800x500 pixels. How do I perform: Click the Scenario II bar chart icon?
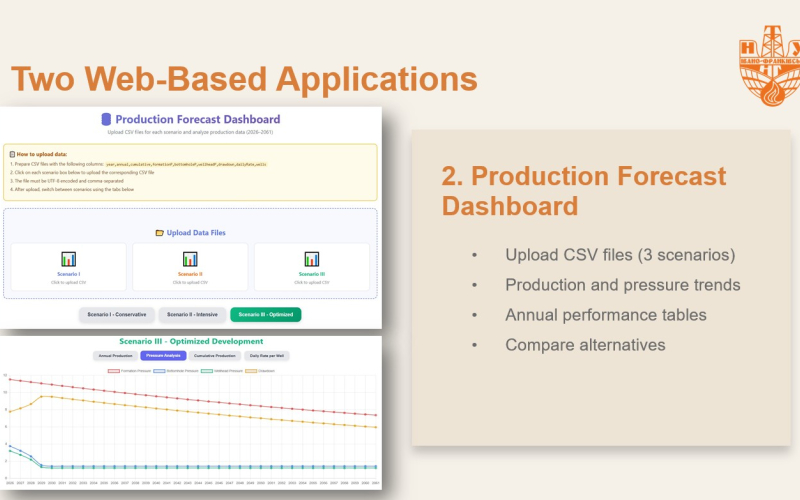click(190, 259)
